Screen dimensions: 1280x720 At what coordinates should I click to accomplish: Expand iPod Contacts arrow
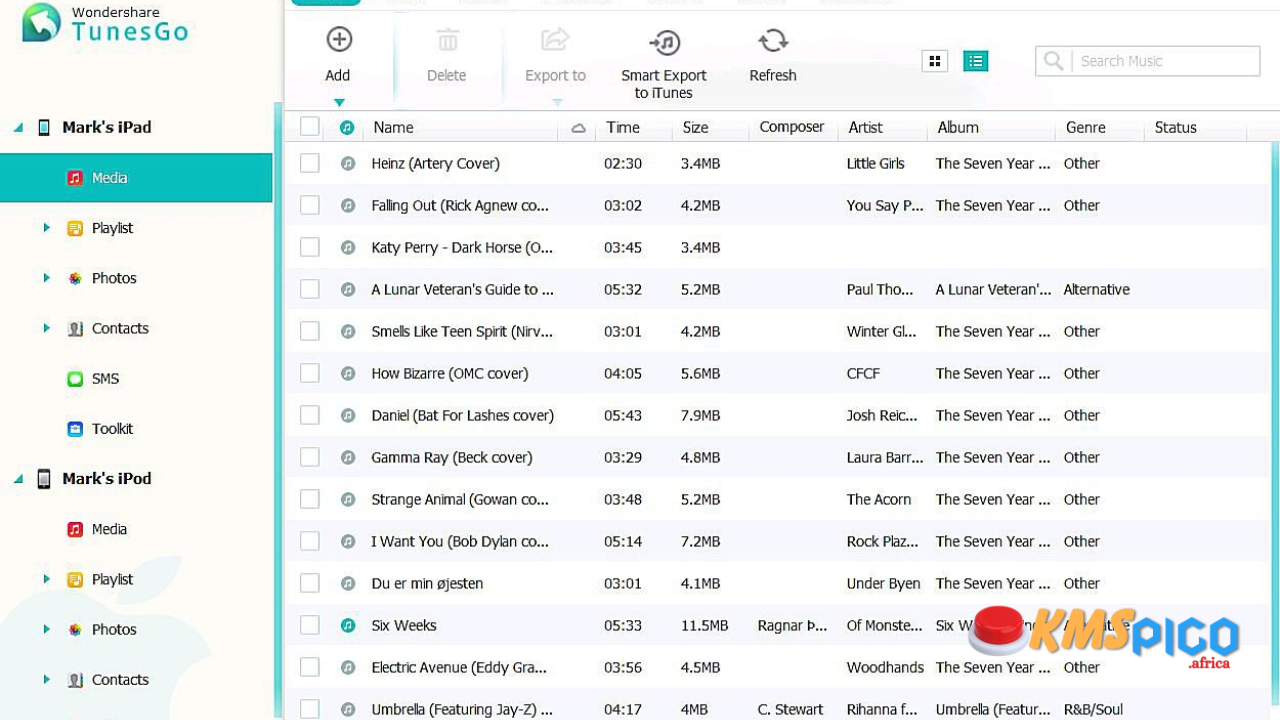point(46,679)
